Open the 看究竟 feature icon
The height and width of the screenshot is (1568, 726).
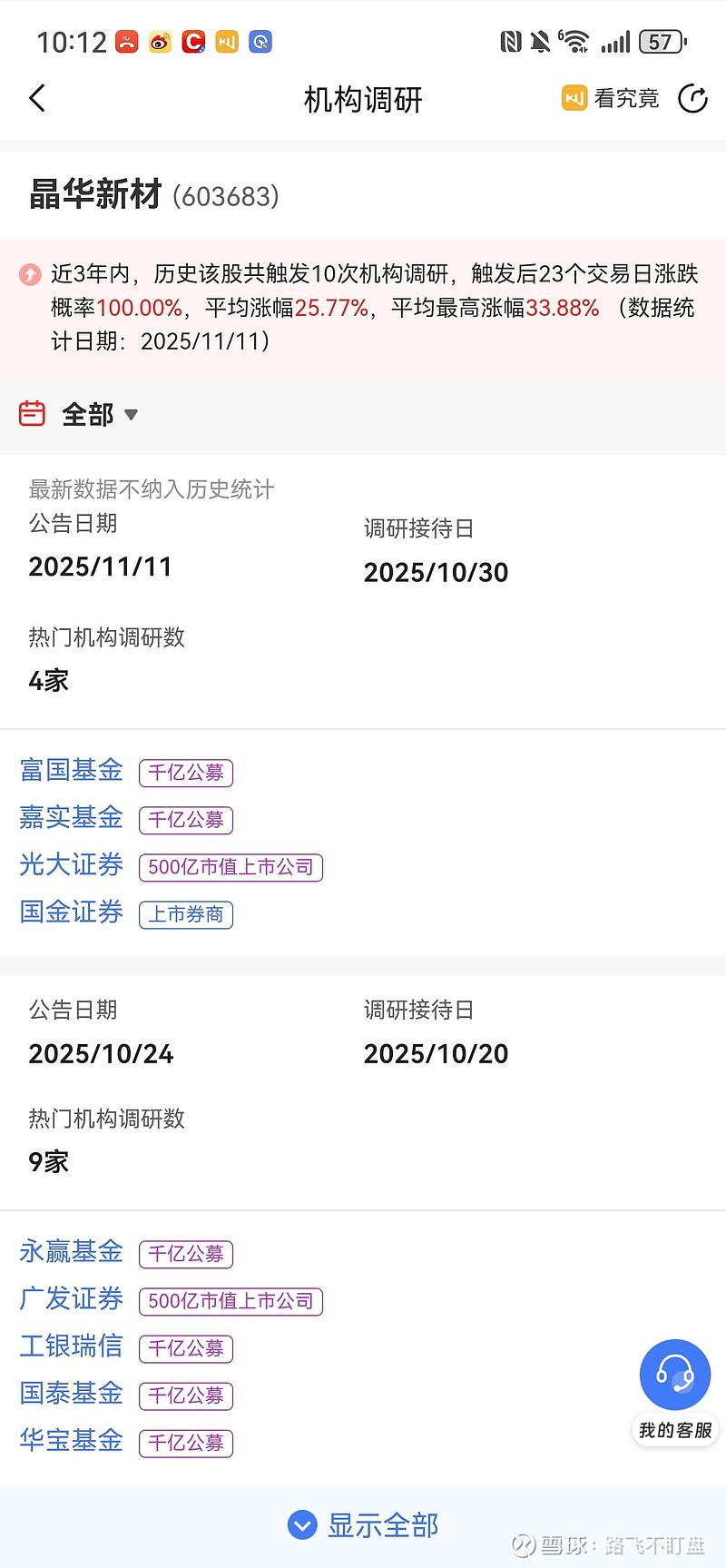tap(574, 98)
